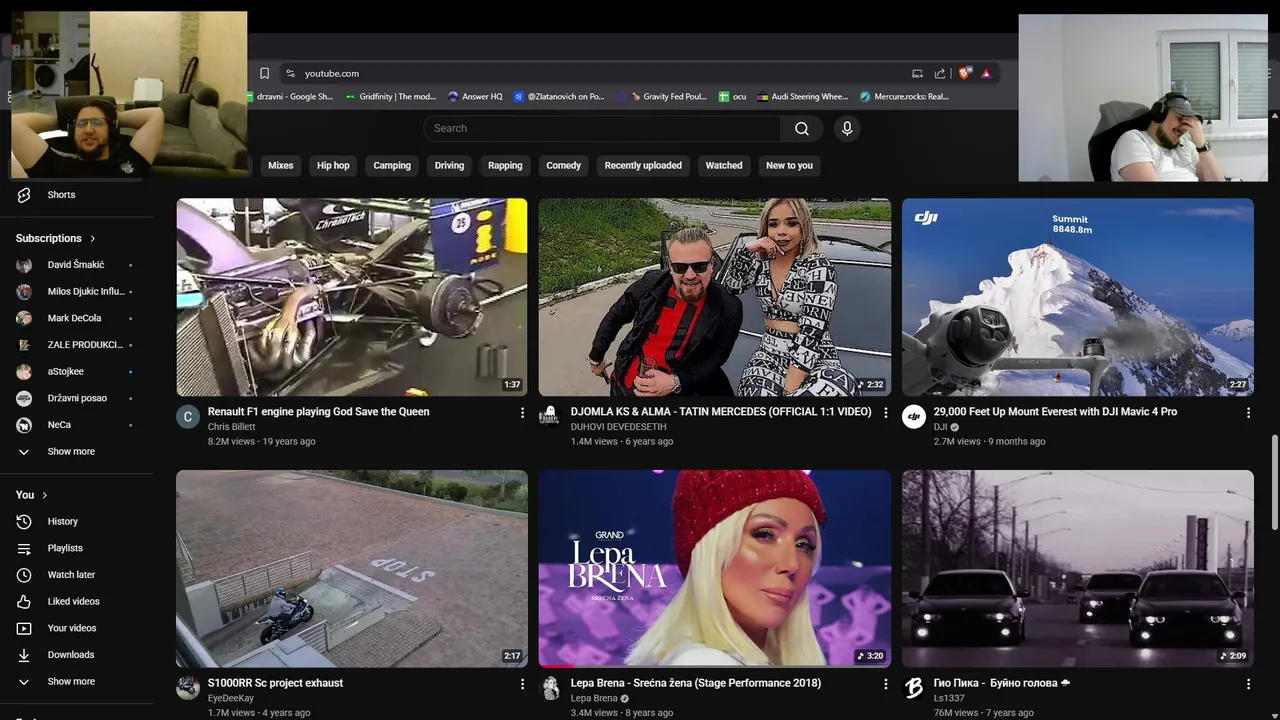
Task: Open Mercure.rocks bookmark
Action: pyautogui.click(x=904, y=97)
